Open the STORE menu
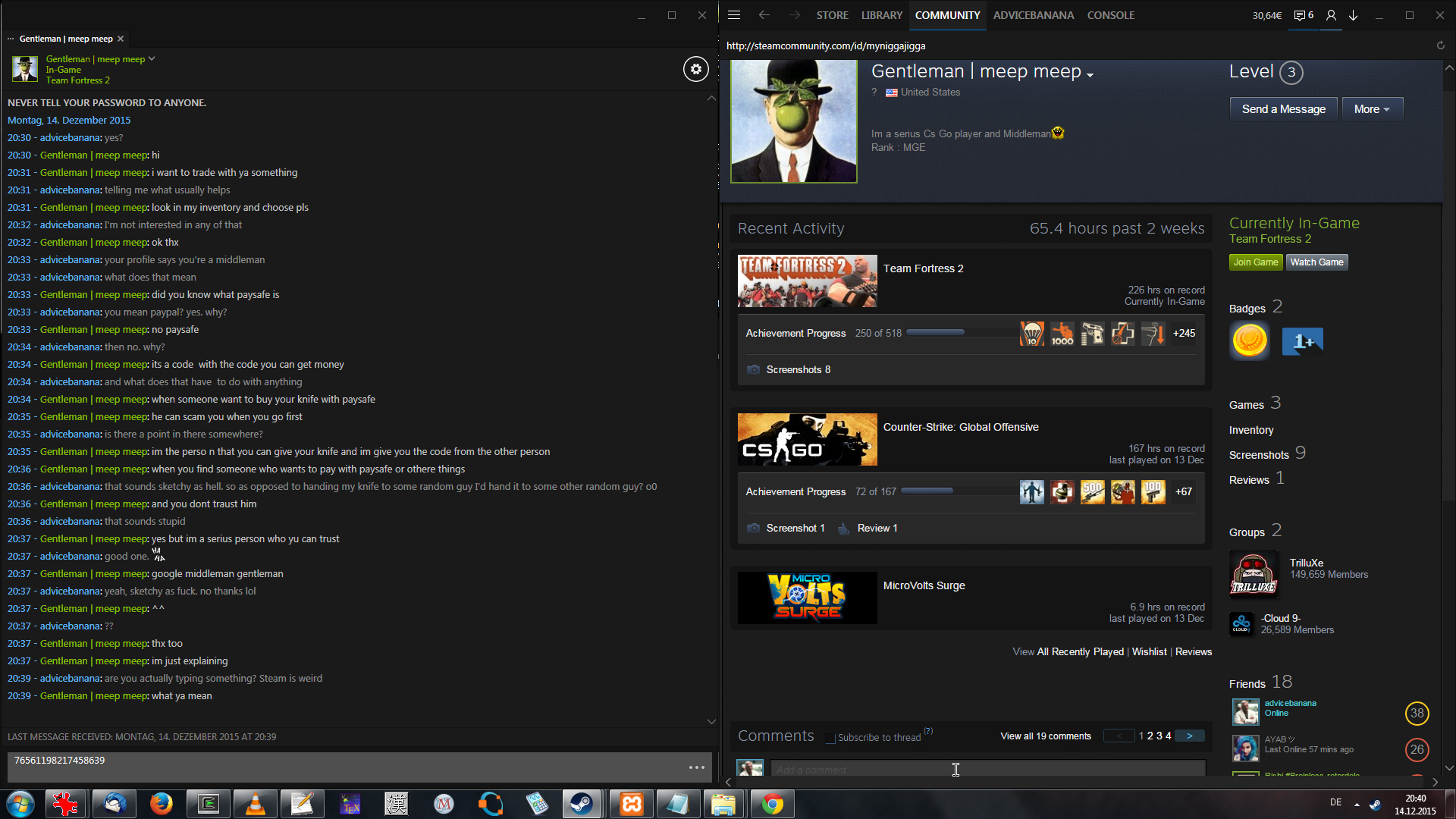 832,15
